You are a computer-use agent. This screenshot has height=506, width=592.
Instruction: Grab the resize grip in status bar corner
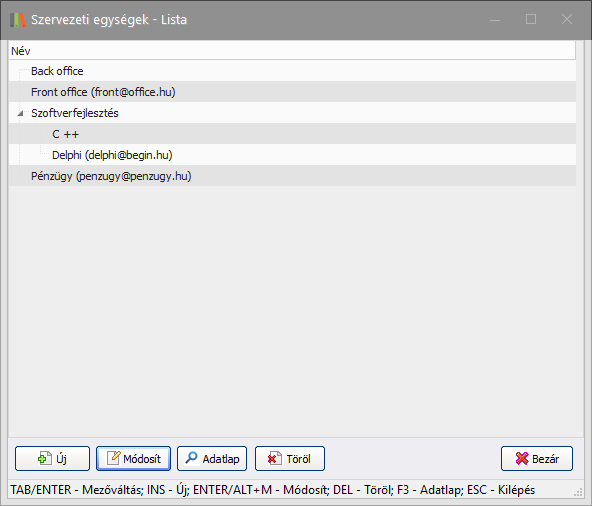click(578, 492)
